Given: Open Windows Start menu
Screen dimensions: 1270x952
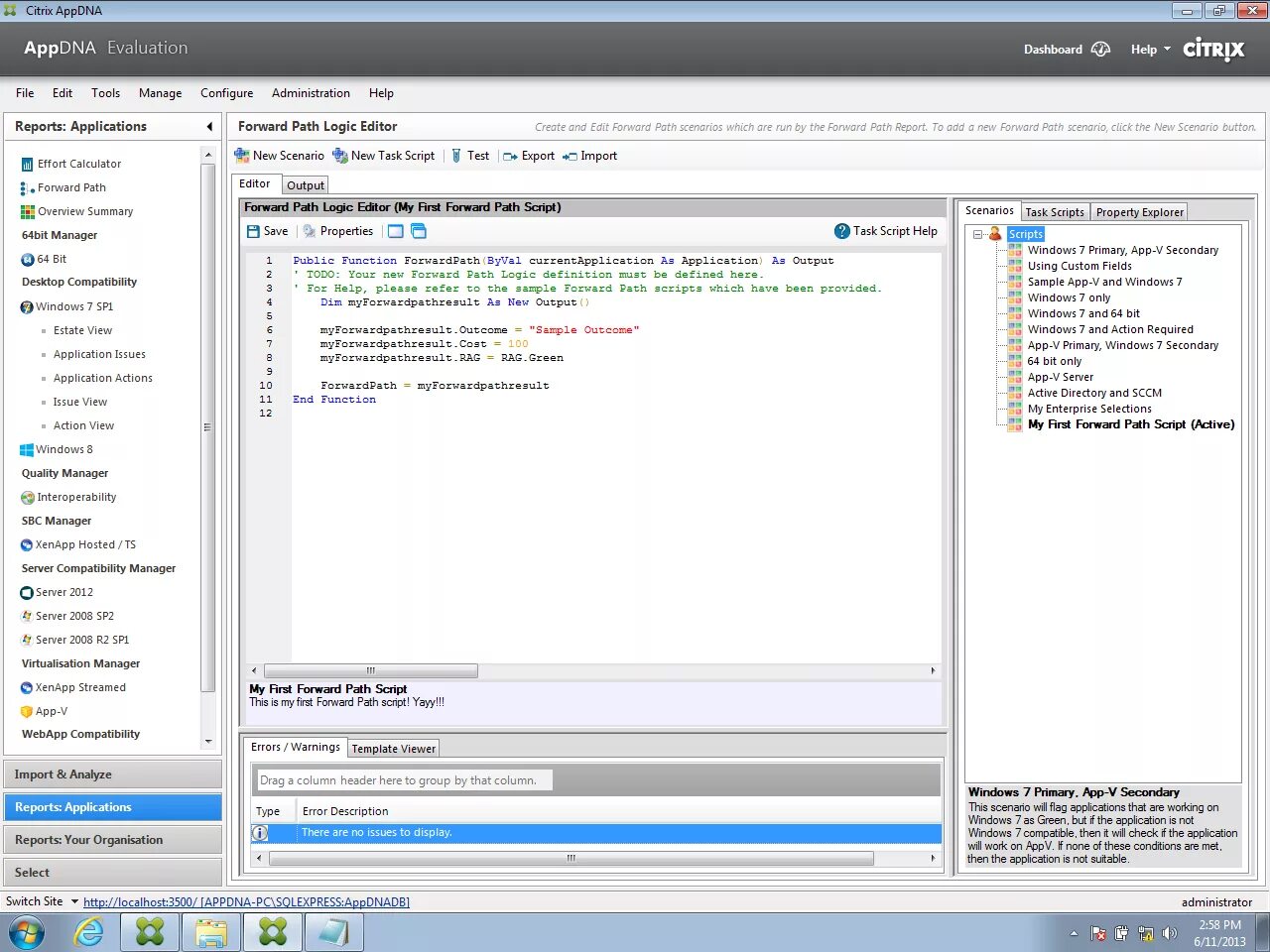Looking at the screenshot, I should click(x=27, y=932).
